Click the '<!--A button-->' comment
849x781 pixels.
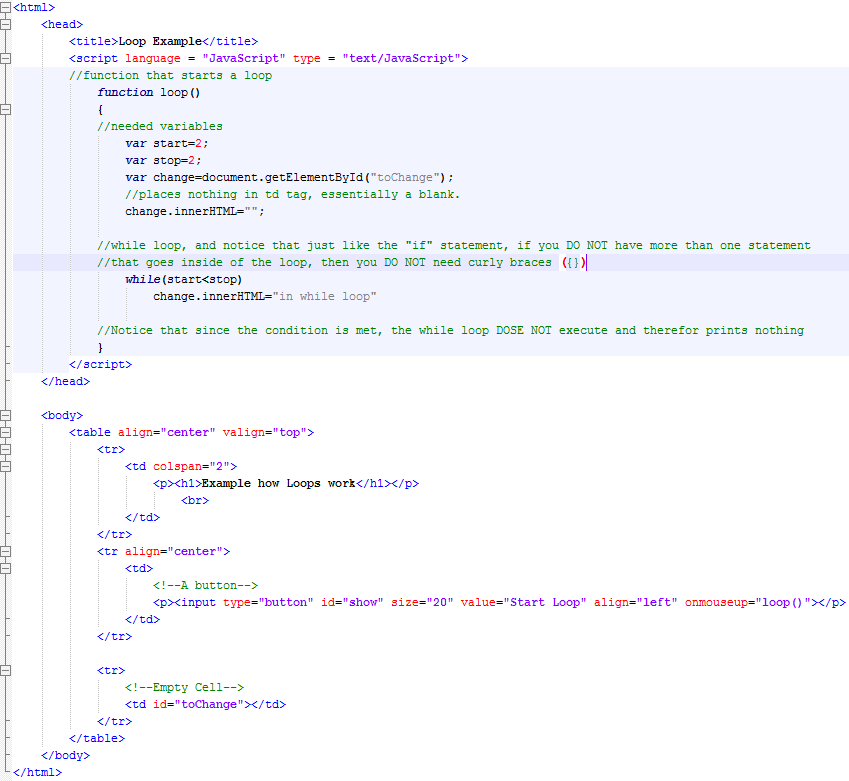click(205, 585)
